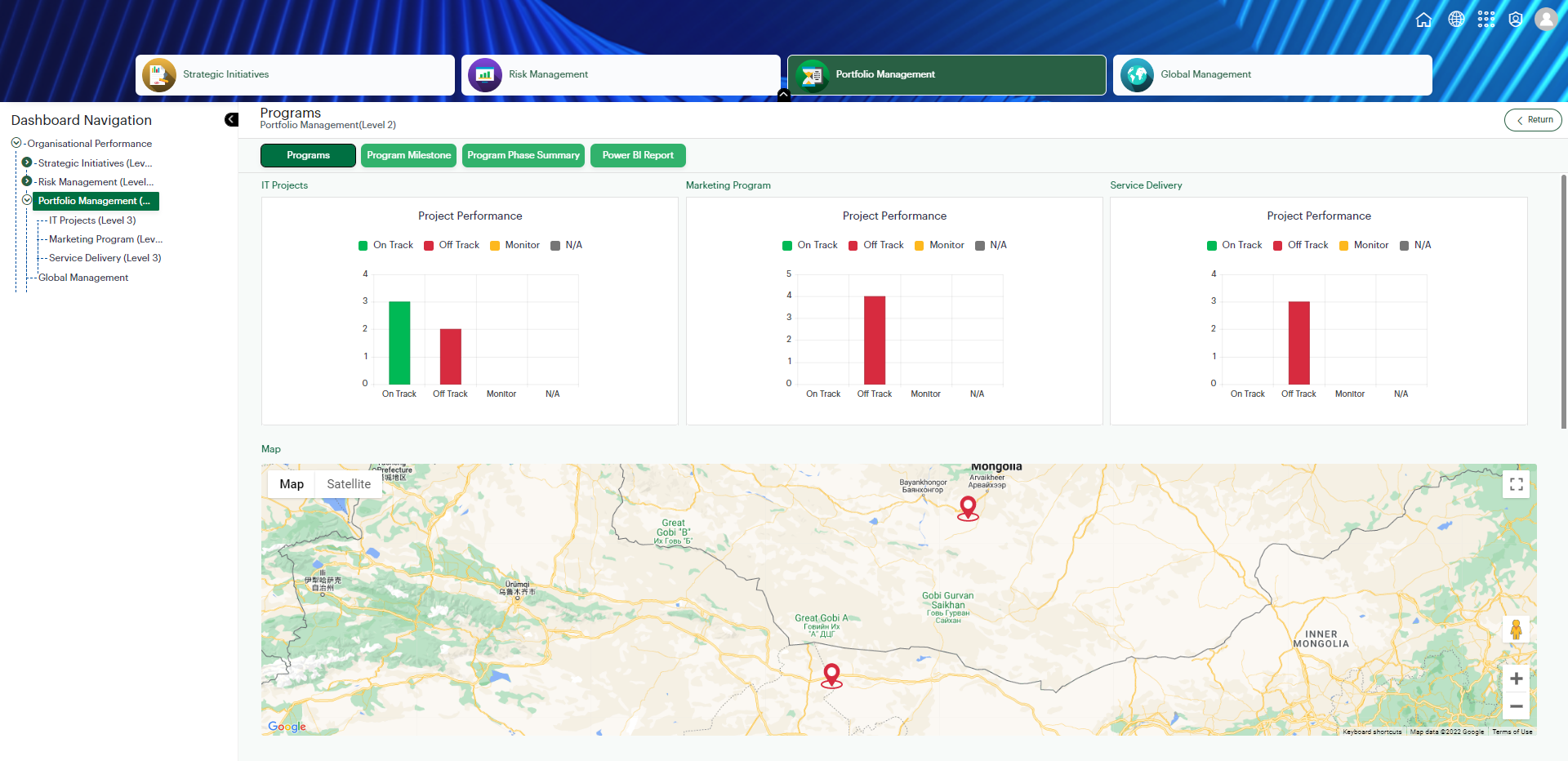This screenshot has height=761, width=1568.
Task: Click the Strategic Initiatives round icon
Action: pos(159,75)
